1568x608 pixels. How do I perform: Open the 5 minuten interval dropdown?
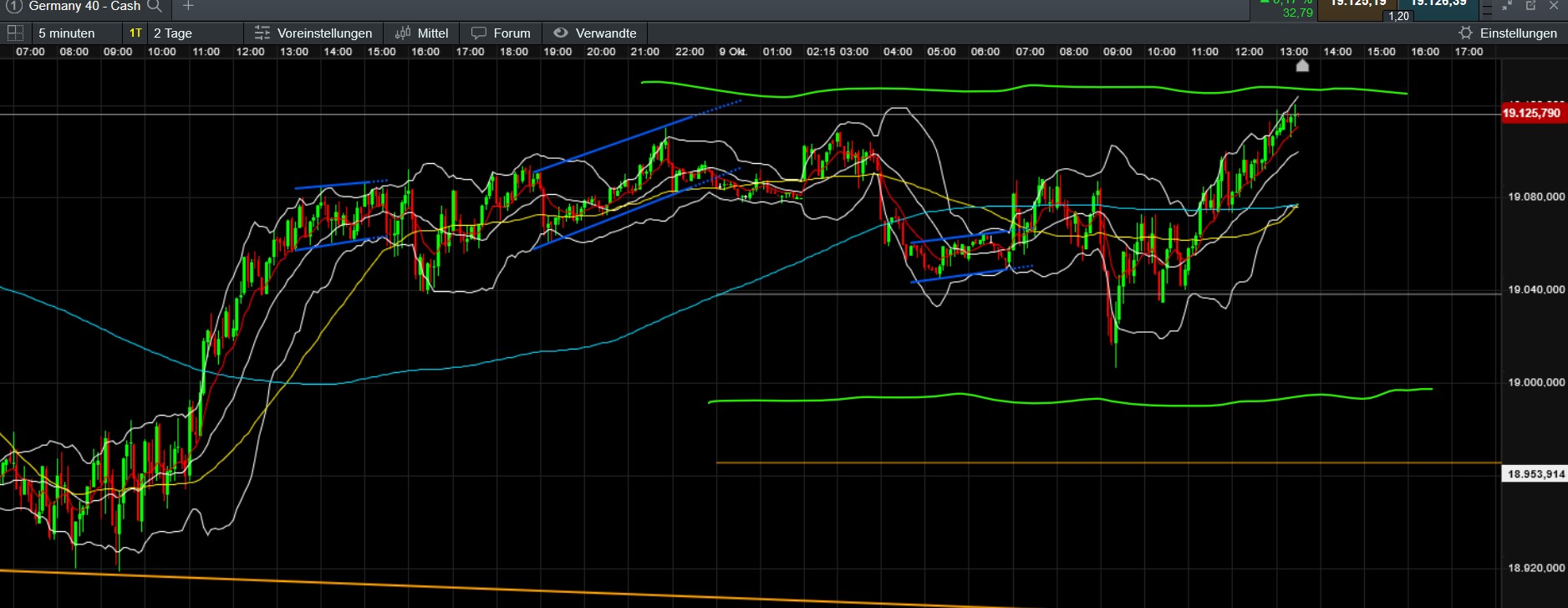(67, 33)
